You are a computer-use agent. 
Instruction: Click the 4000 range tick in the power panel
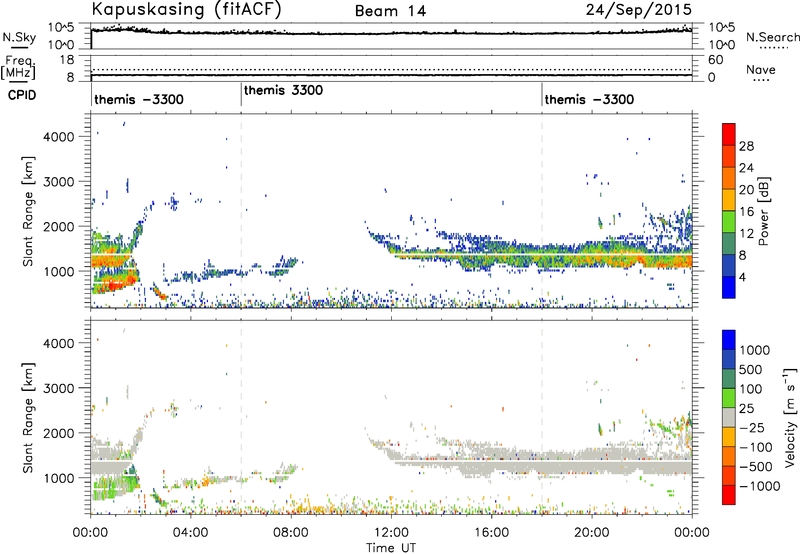[59, 137]
